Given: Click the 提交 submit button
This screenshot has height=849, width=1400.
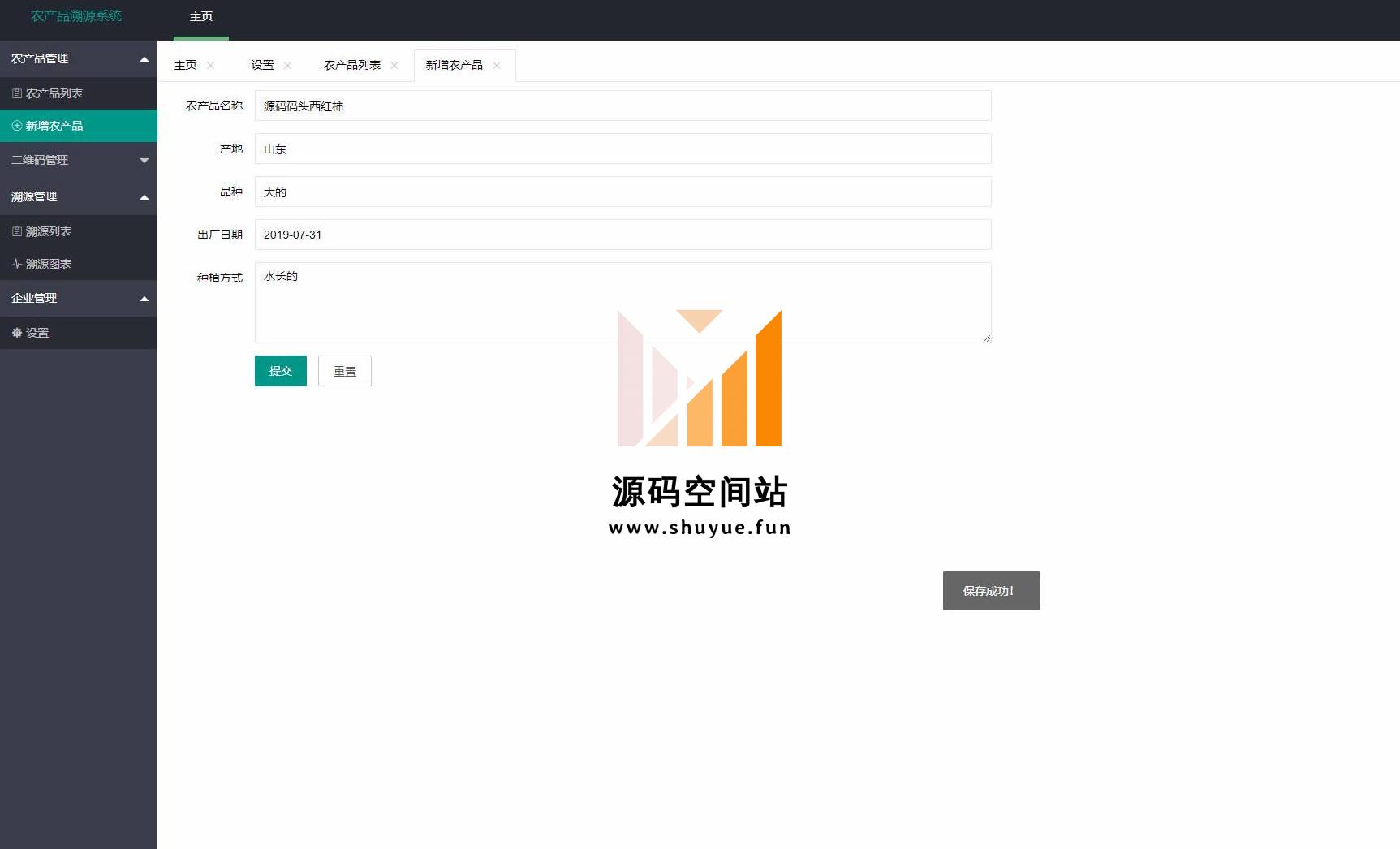Looking at the screenshot, I should [x=281, y=371].
